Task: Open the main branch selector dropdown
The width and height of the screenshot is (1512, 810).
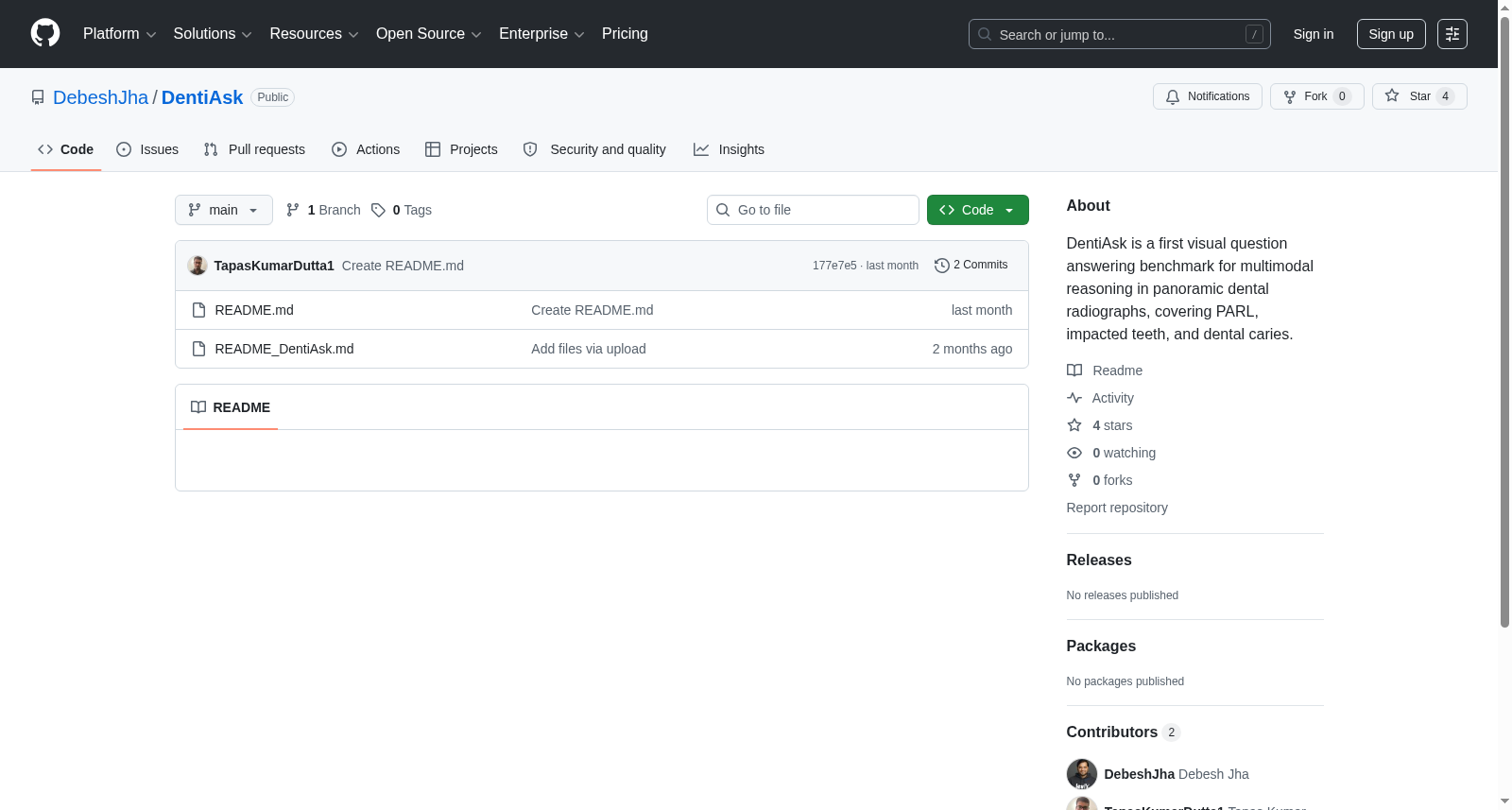Action: [224, 210]
